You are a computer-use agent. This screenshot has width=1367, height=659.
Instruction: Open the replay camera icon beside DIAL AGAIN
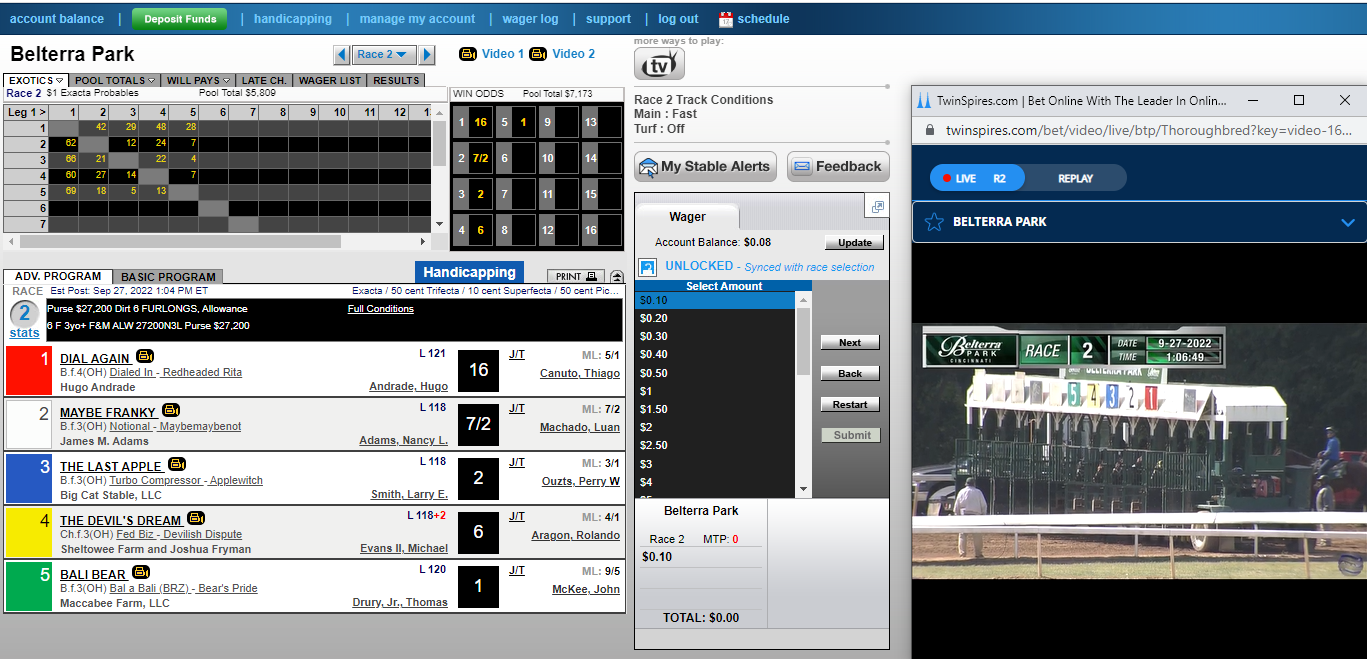click(145, 357)
